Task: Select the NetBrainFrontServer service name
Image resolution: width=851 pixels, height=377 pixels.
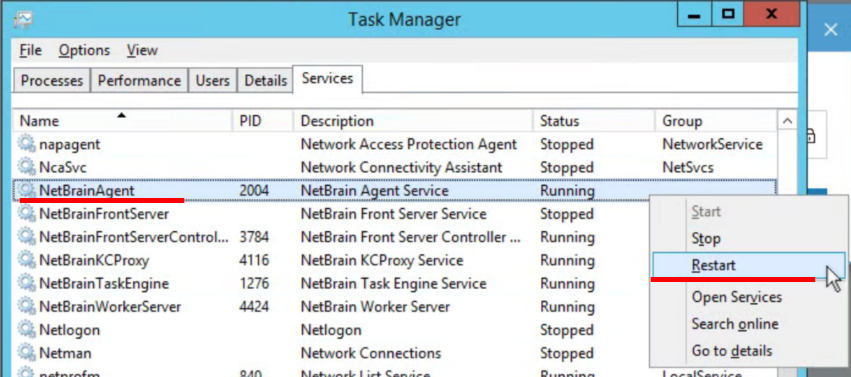Action: pyautogui.click(x=104, y=214)
